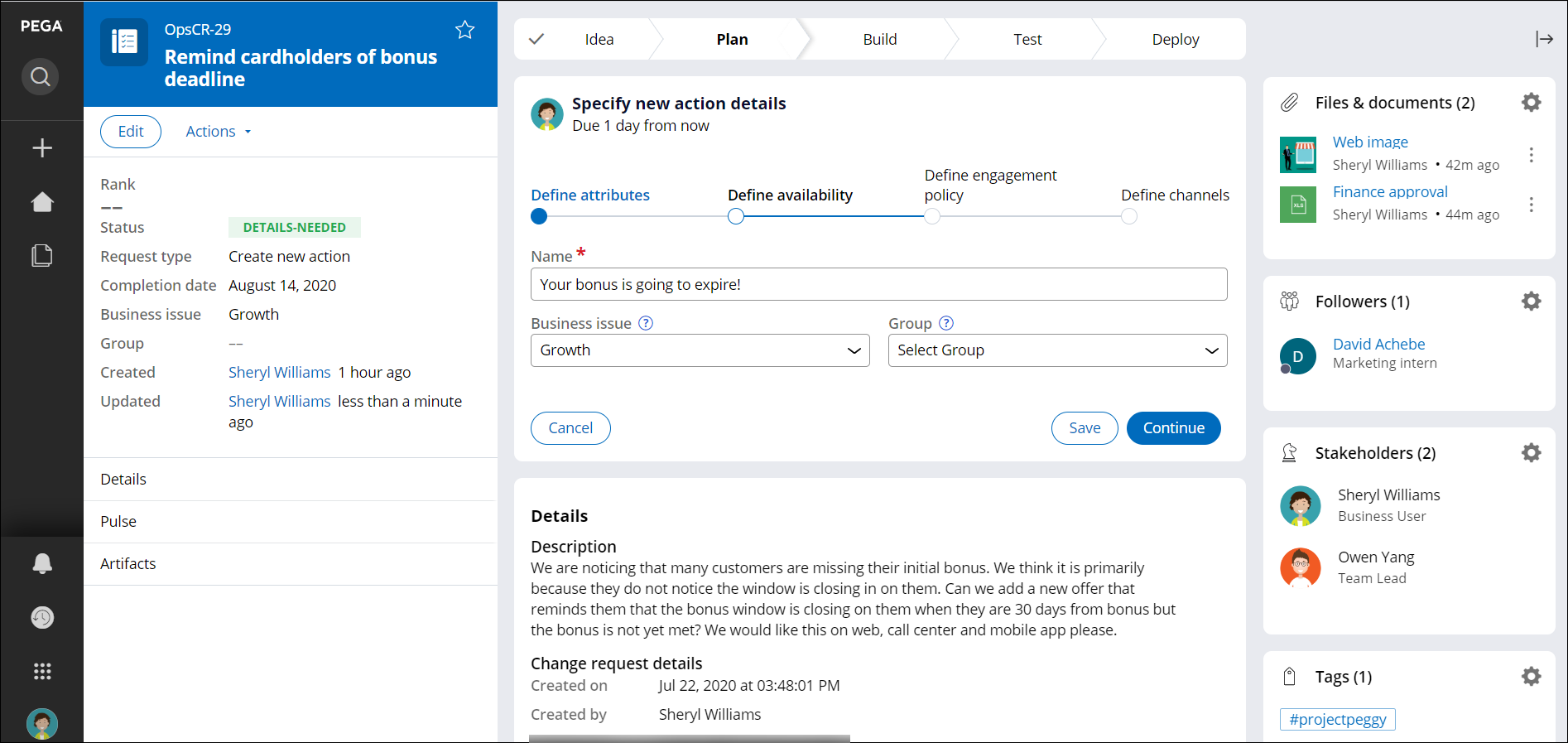Open the apps grid launcher icon
The height and width of the screenshot is (743, 1568).
coord(42,671)
